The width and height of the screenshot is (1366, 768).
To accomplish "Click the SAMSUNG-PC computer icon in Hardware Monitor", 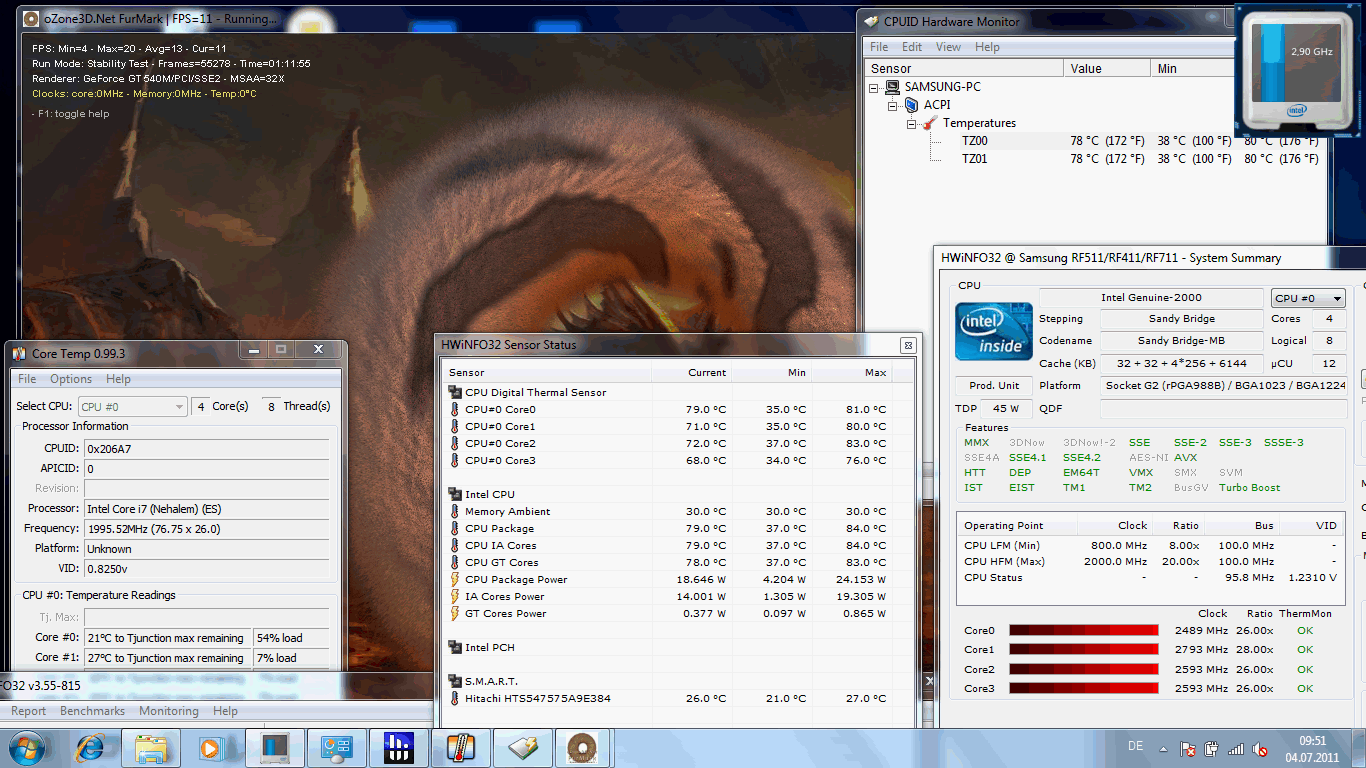I will [x=892, y=87].
